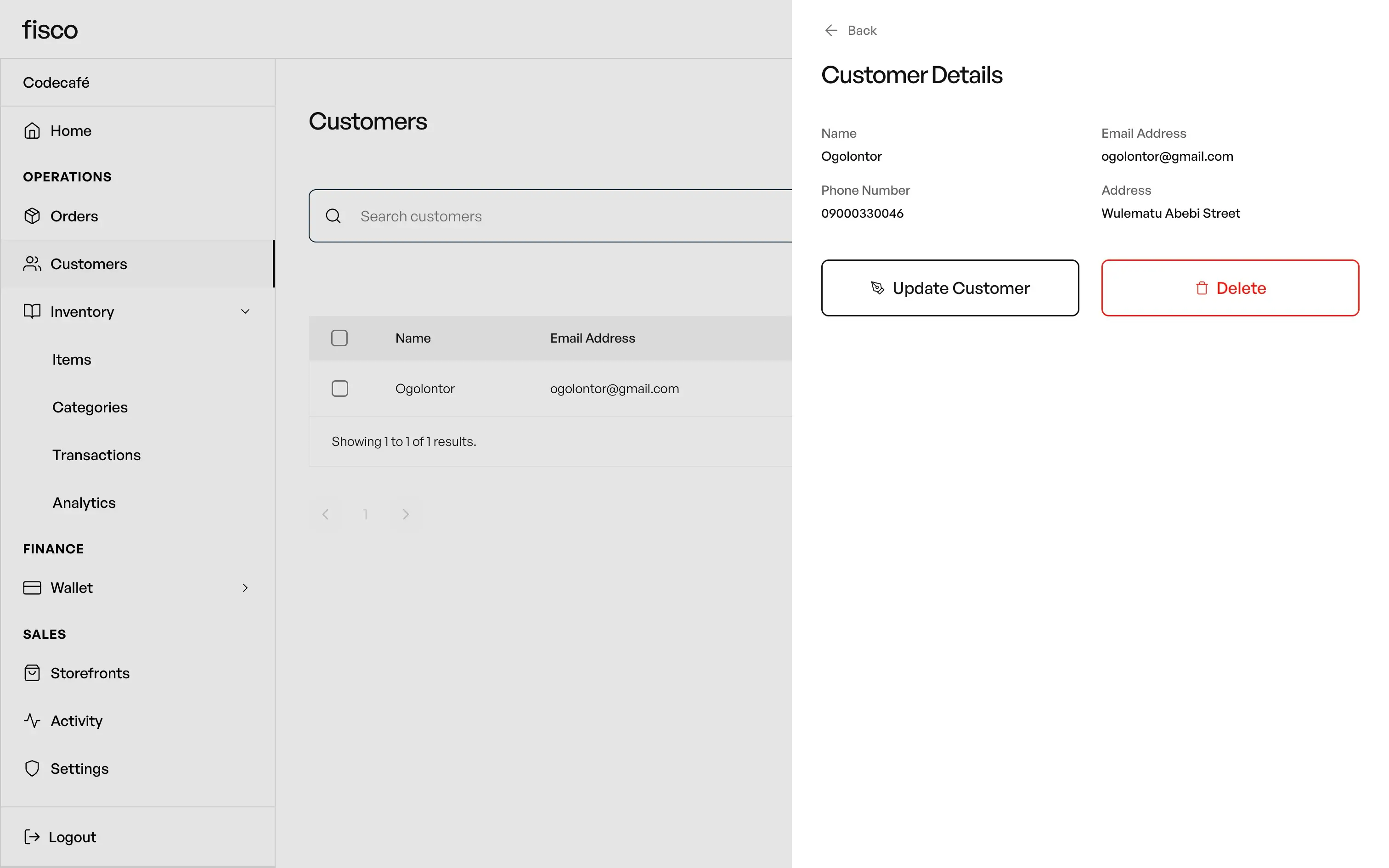Click the Home house icon in sidebar
1389x868 pixels.
[32, 131]
